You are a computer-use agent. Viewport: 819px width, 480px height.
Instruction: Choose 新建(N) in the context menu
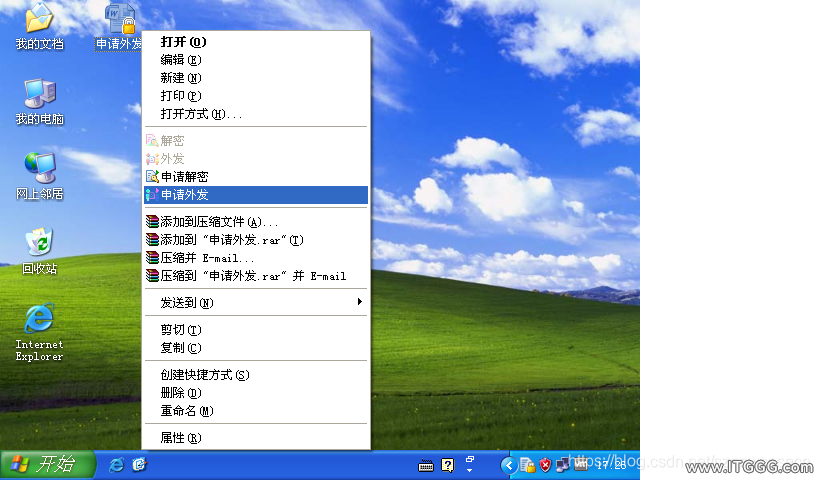coord(256,78)
